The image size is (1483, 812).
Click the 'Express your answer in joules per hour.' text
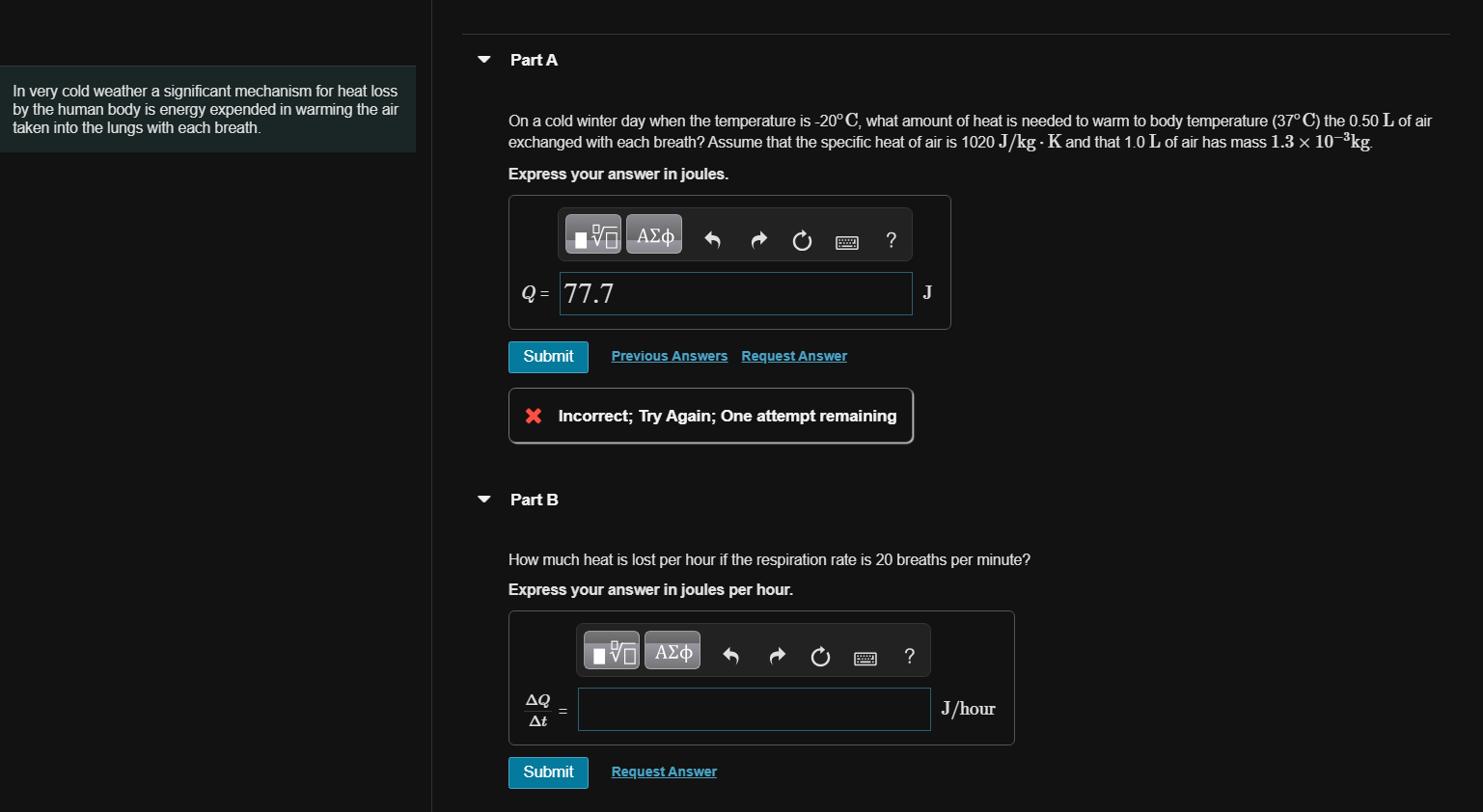[x=650, y=590]
